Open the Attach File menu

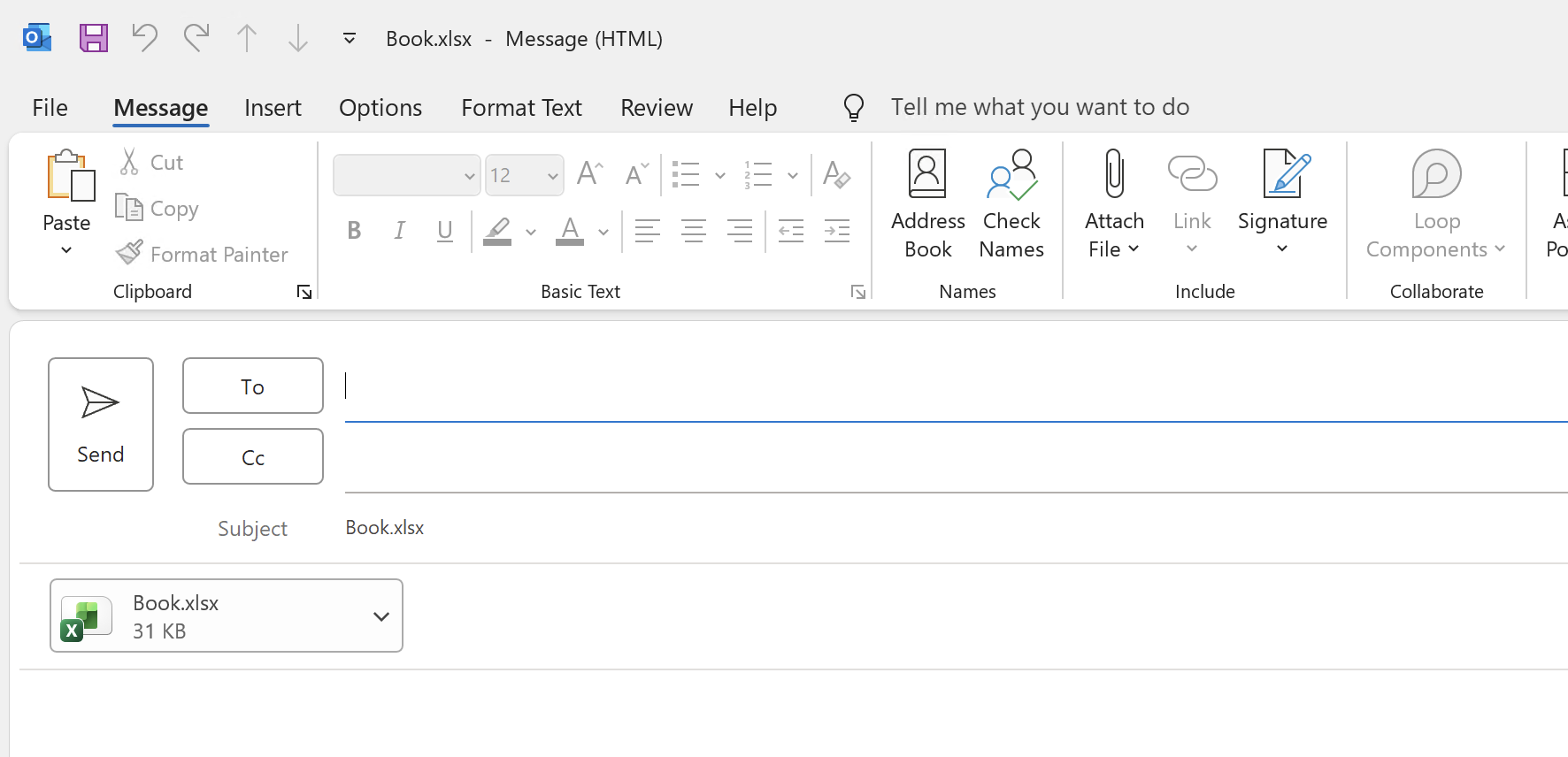click(1114, 204)
